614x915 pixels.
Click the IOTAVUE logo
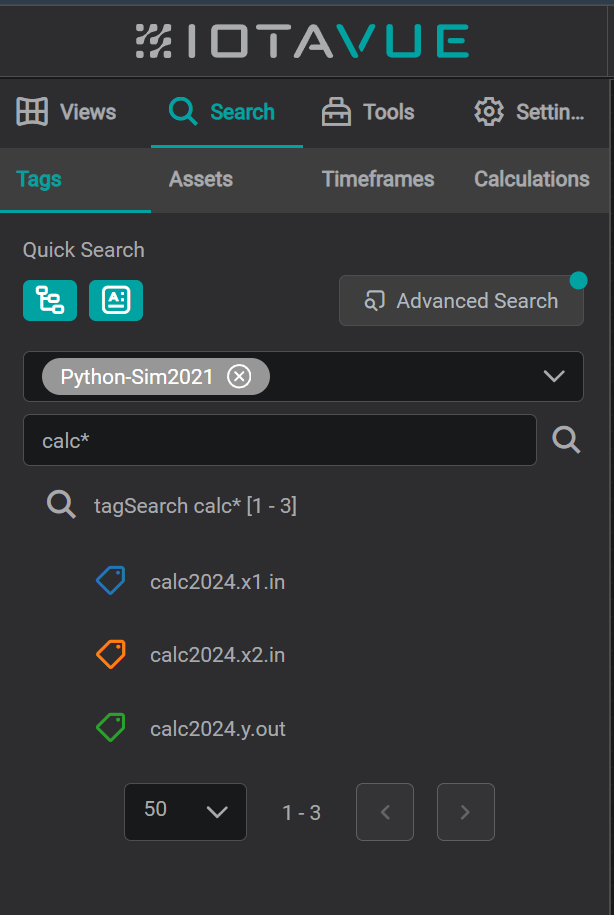coord(302,41)
